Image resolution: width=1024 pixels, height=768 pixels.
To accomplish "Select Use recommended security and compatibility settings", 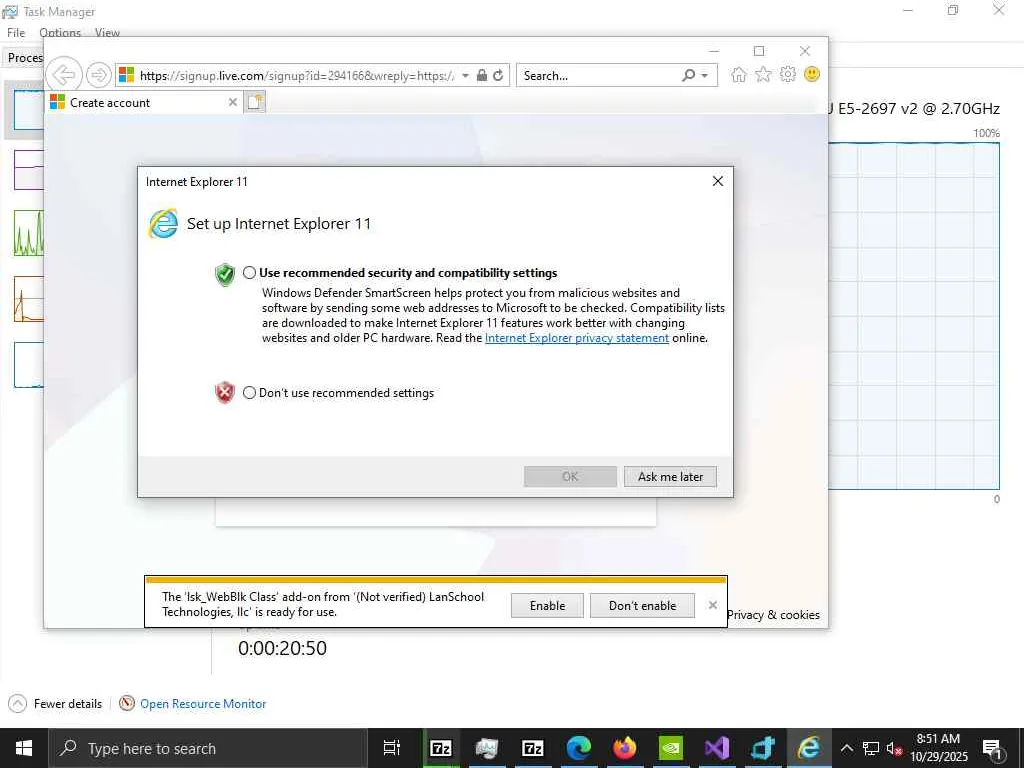I will click(x=249, y=273).
